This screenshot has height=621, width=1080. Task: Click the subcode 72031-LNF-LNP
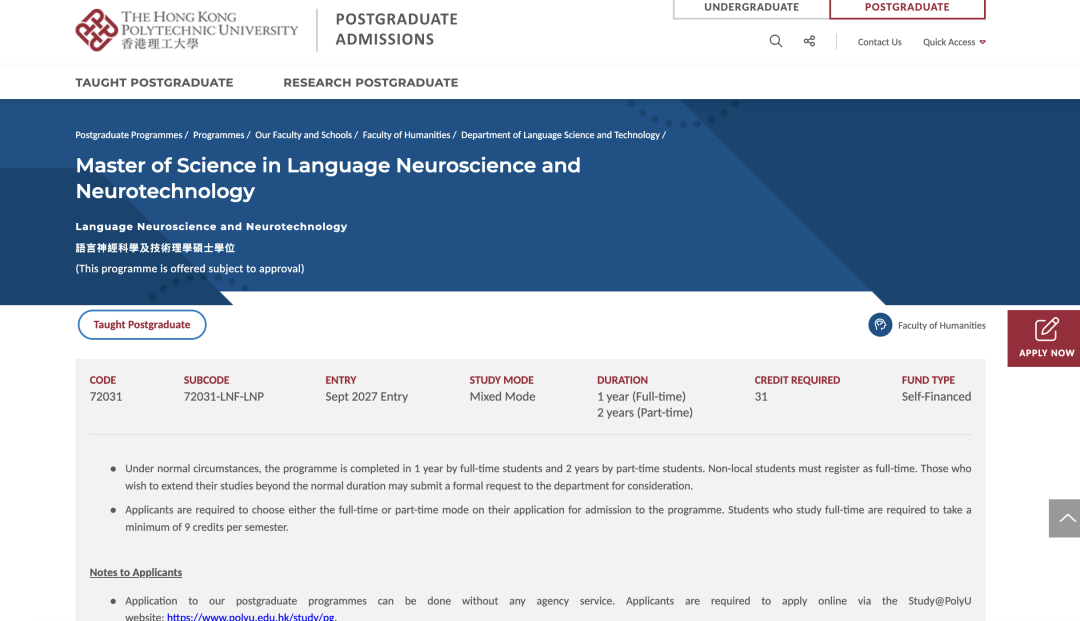click(x=224, y=397)
